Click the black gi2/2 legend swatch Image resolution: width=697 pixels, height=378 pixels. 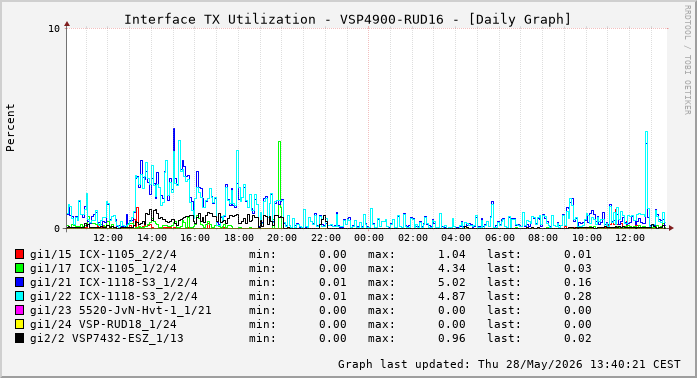tap(20, 338)
